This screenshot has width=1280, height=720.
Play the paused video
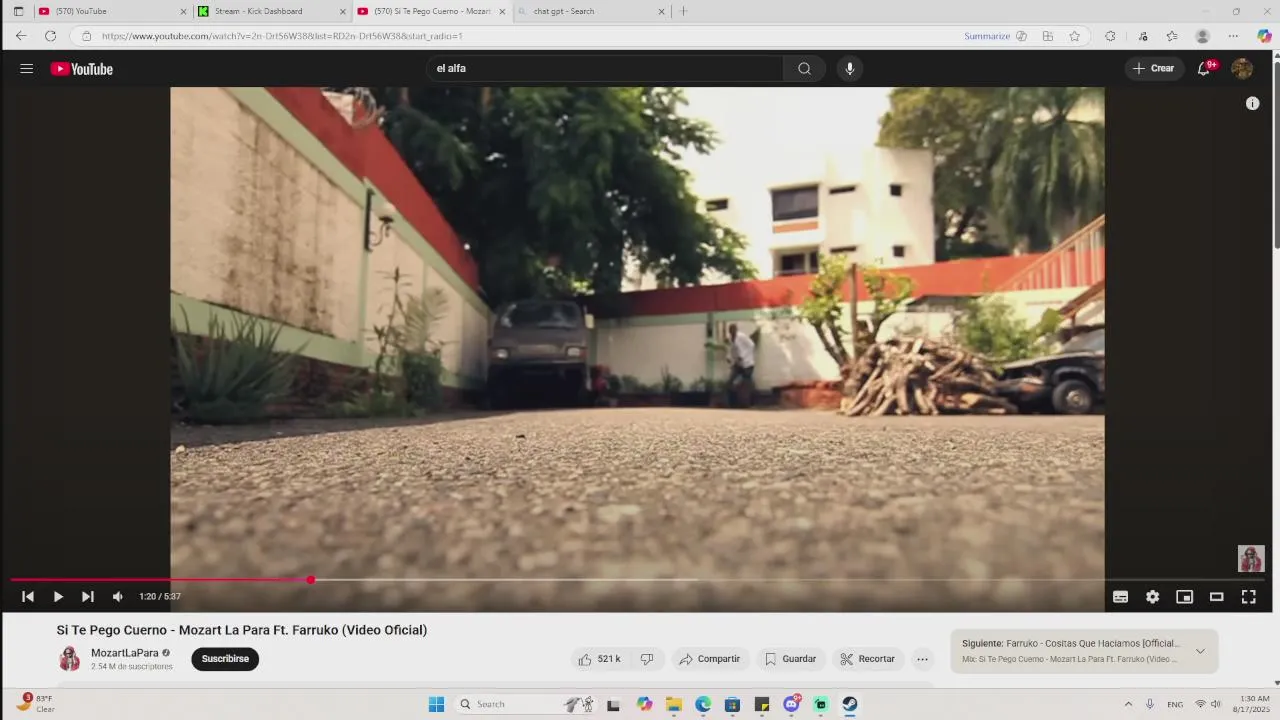(58, 597)
